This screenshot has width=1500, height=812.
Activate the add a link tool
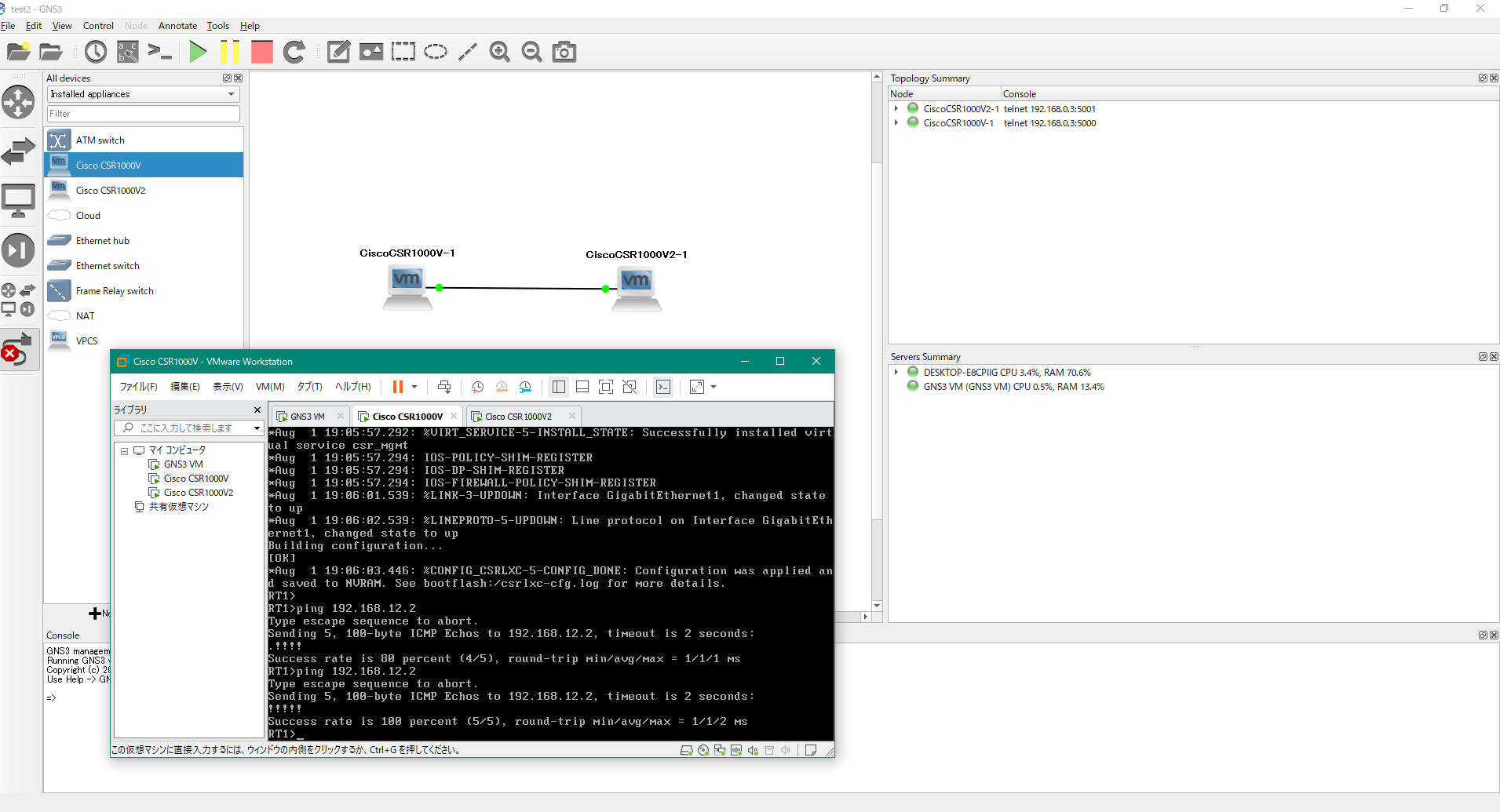point(18,350)
